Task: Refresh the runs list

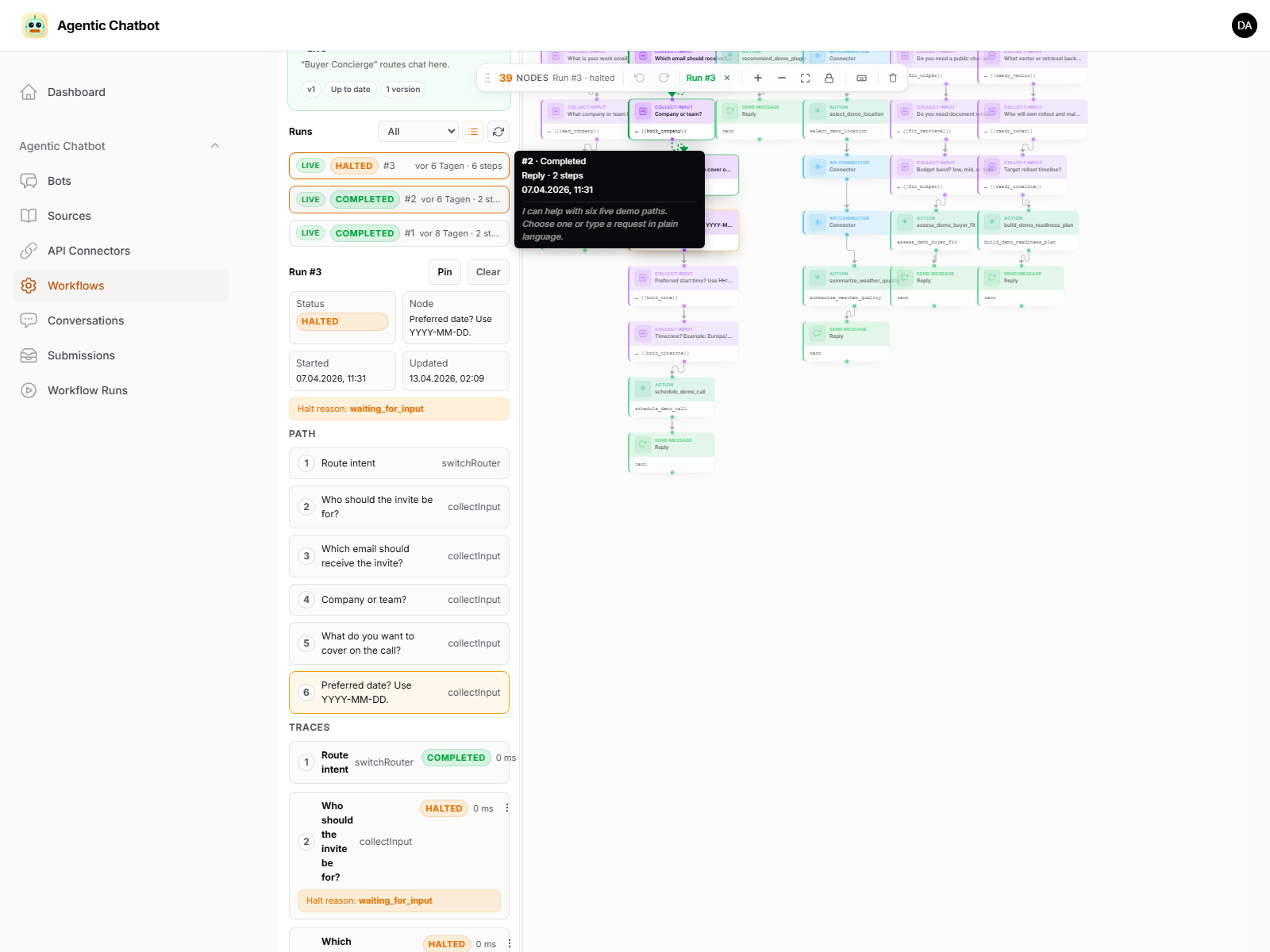Action: (498, 131)
